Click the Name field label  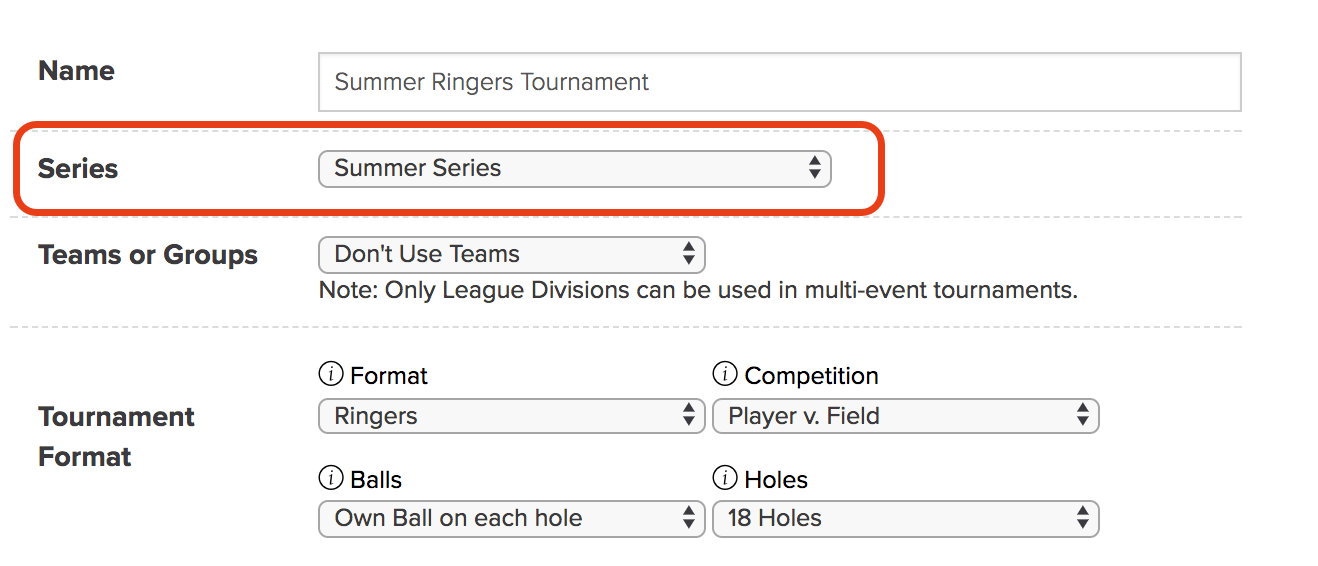(x=76, y=71)
